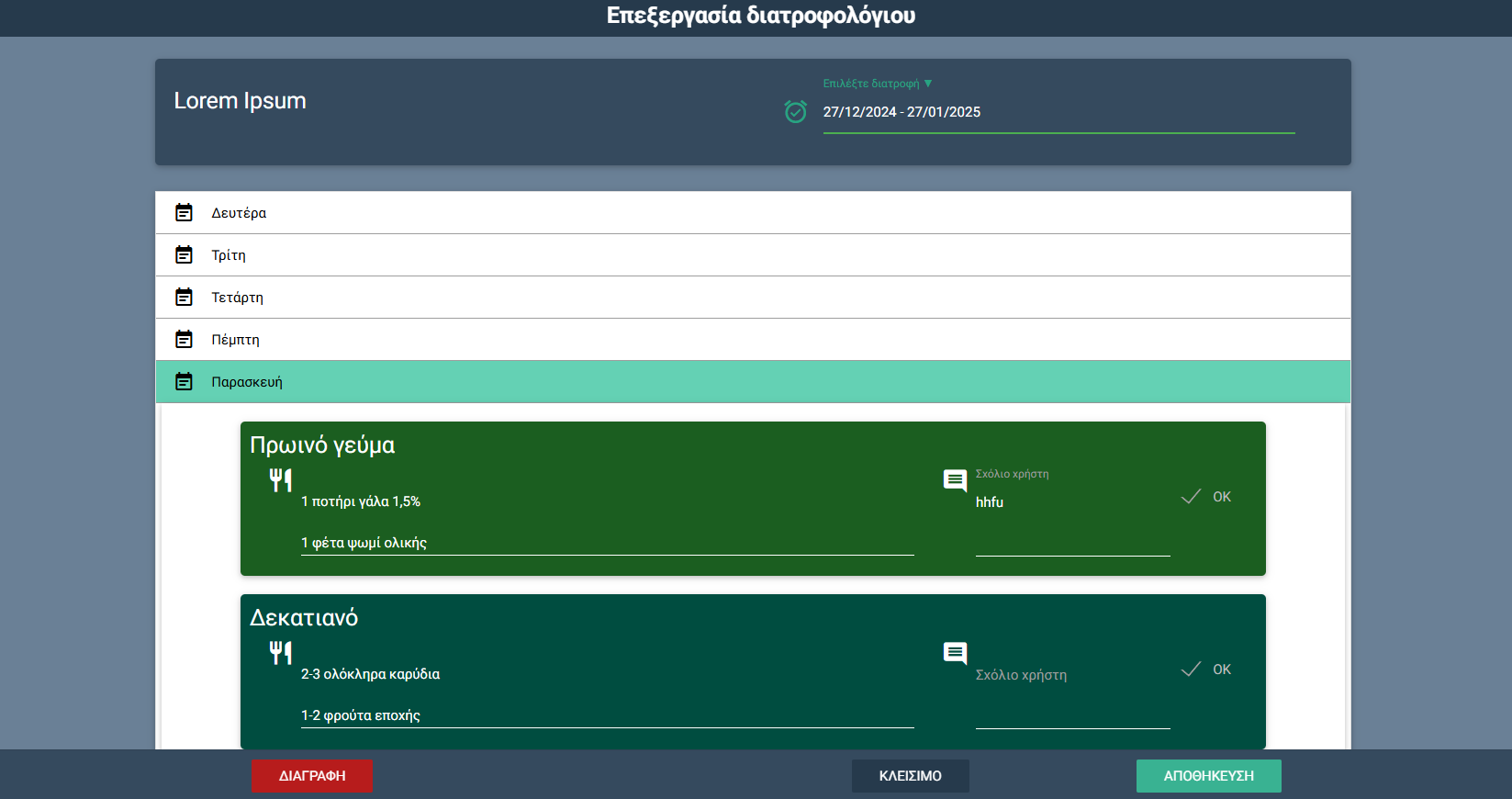Click the fork-and-knife icon in Πρωινό γεύμα
The image size is (1512, 799).
pos(281,479)
